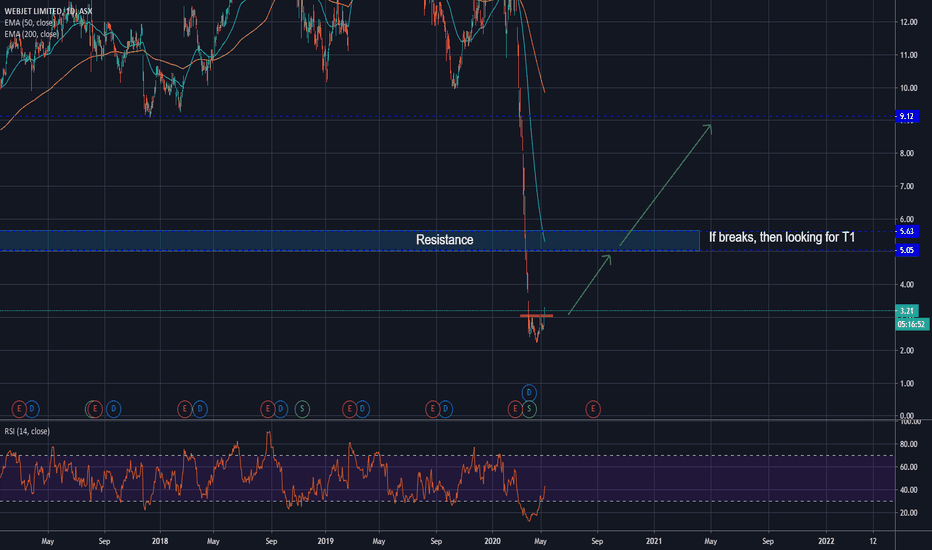Click the current price label 3.21

[x=906, y=310]
